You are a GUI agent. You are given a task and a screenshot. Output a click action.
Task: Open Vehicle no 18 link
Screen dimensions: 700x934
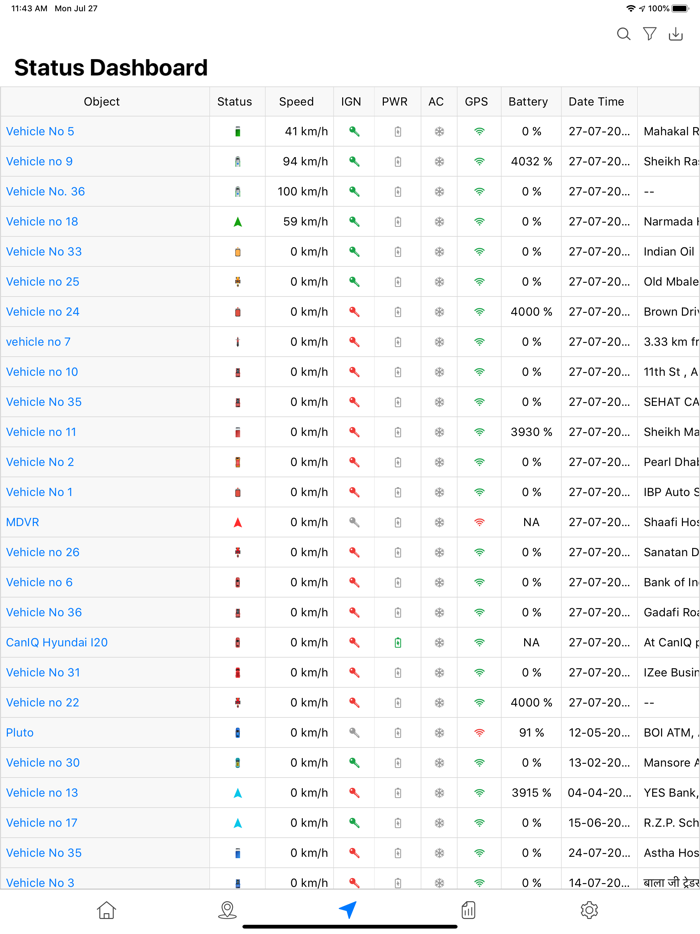click(42, 222)
